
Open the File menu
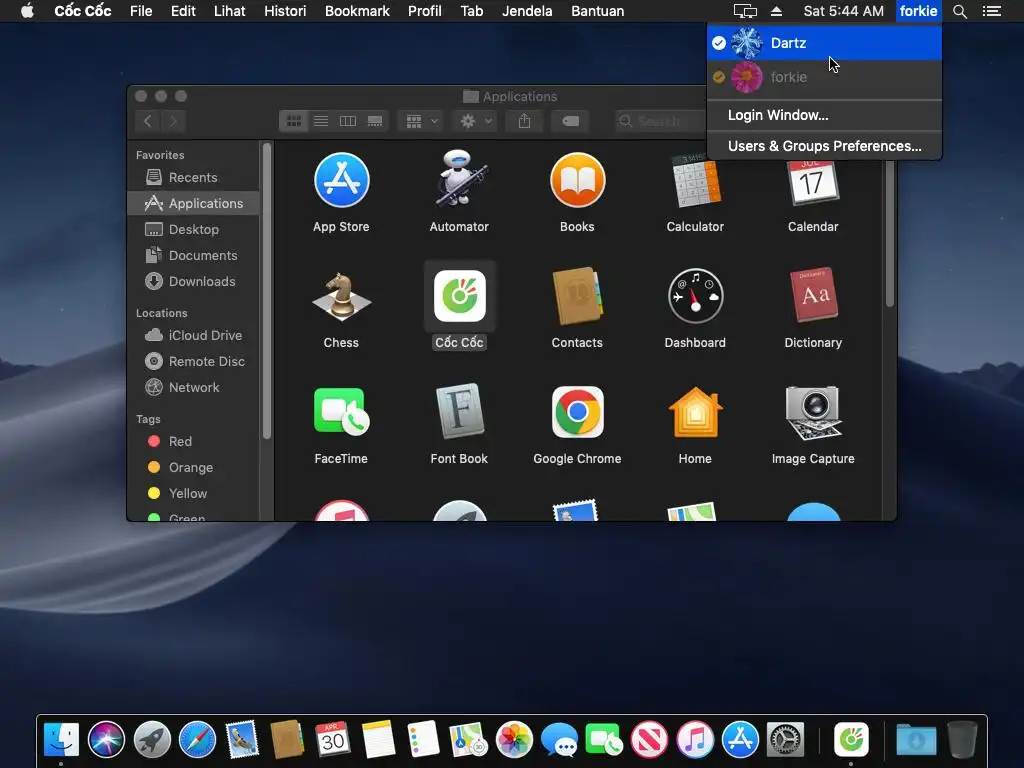pos(141,11)
